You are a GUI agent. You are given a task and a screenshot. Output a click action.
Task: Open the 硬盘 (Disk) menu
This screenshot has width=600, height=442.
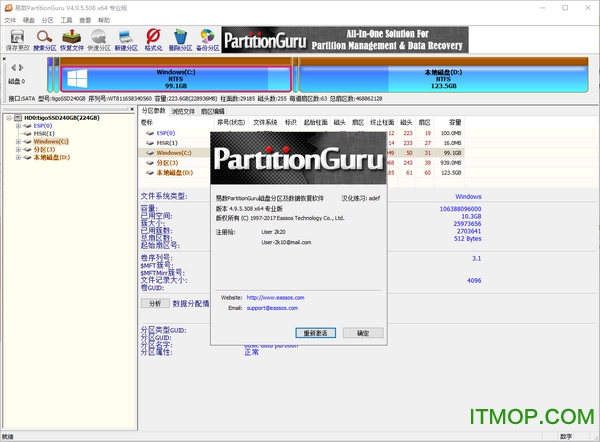[29, 20]
